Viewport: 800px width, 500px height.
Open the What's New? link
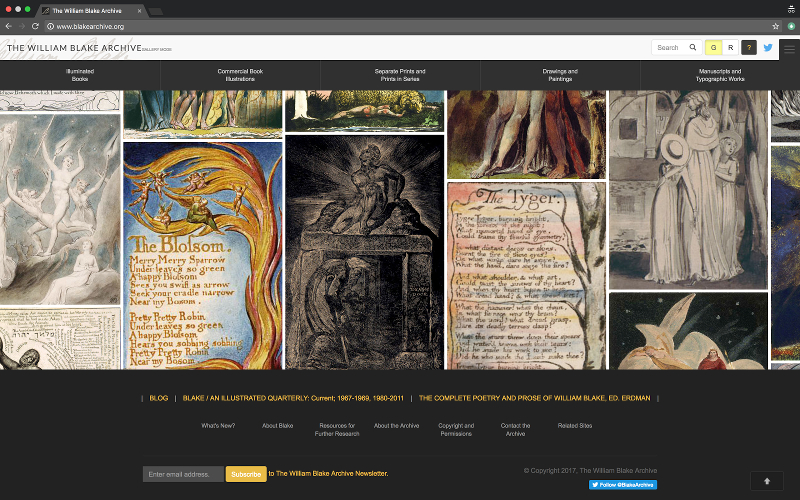click(218, 426)
